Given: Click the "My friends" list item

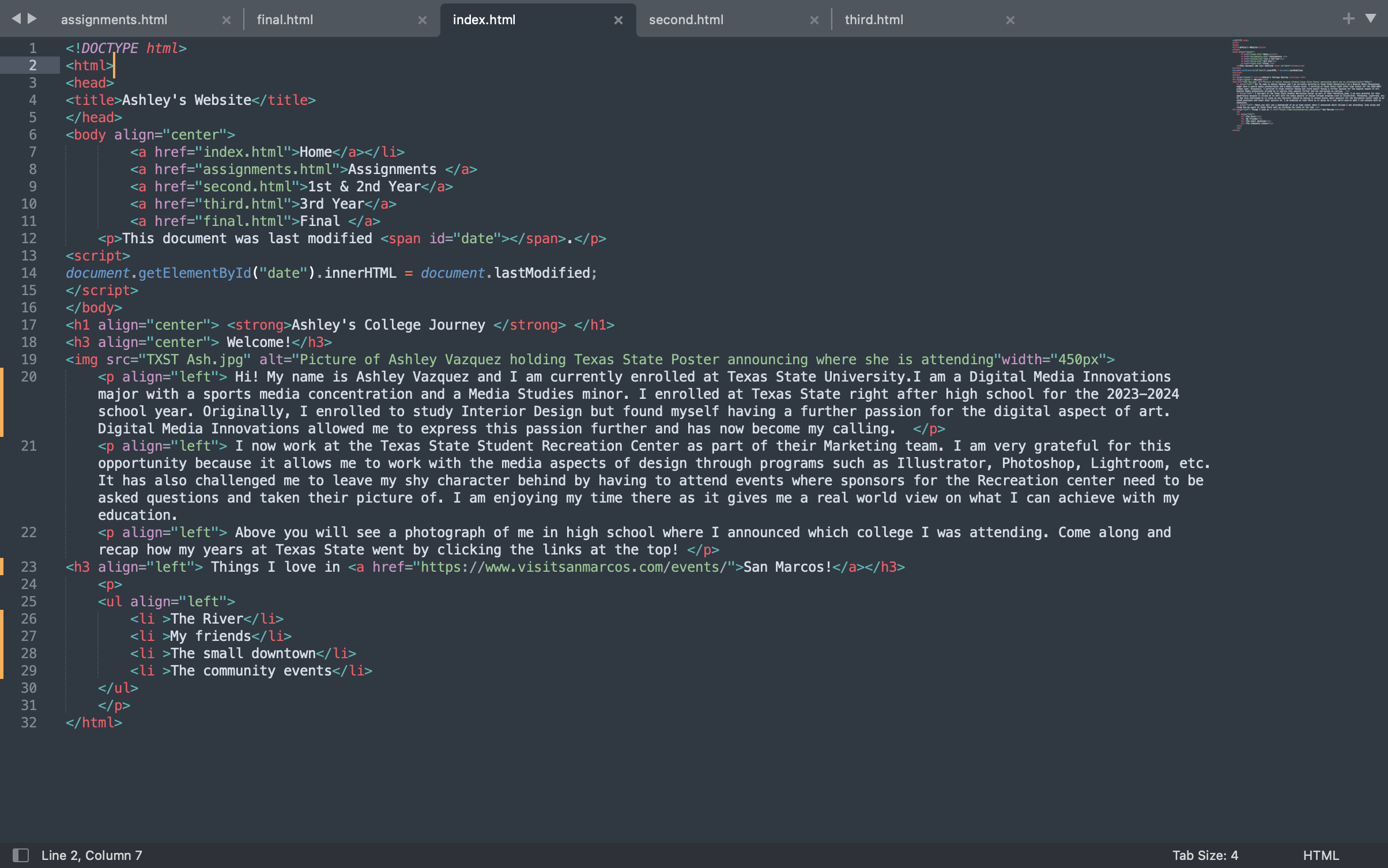Looking at the screenshot, I should (211, 636).
